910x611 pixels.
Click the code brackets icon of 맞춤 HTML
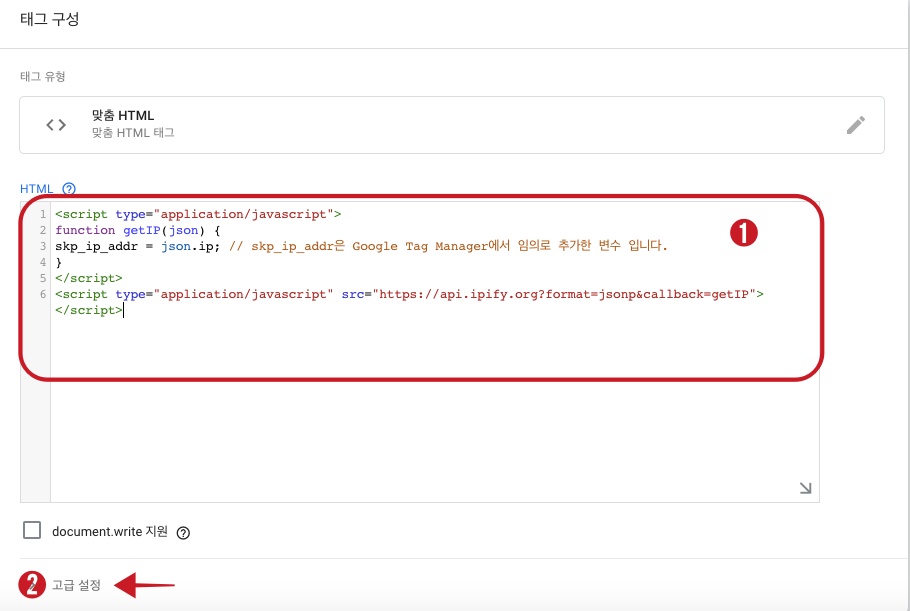click(56, 125)
